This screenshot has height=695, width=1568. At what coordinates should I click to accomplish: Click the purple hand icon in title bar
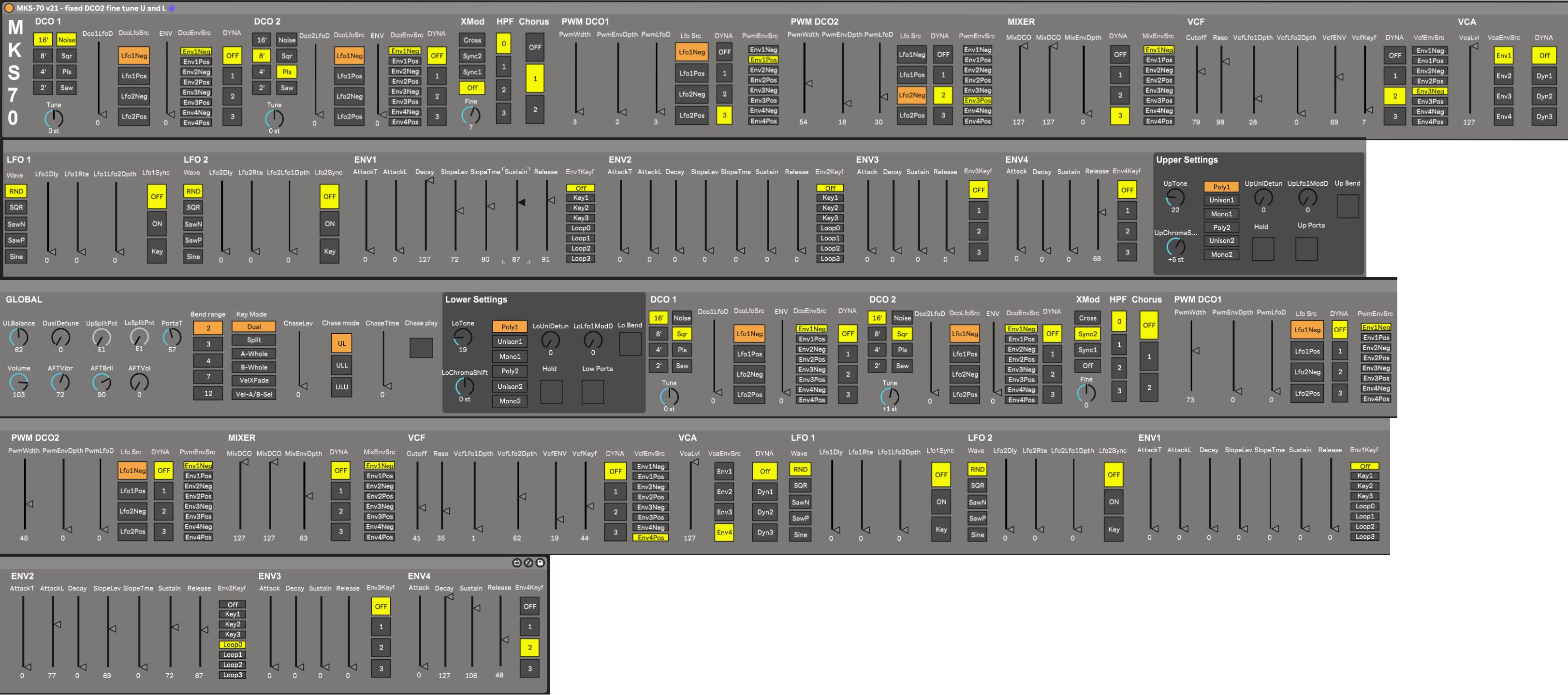172,8
